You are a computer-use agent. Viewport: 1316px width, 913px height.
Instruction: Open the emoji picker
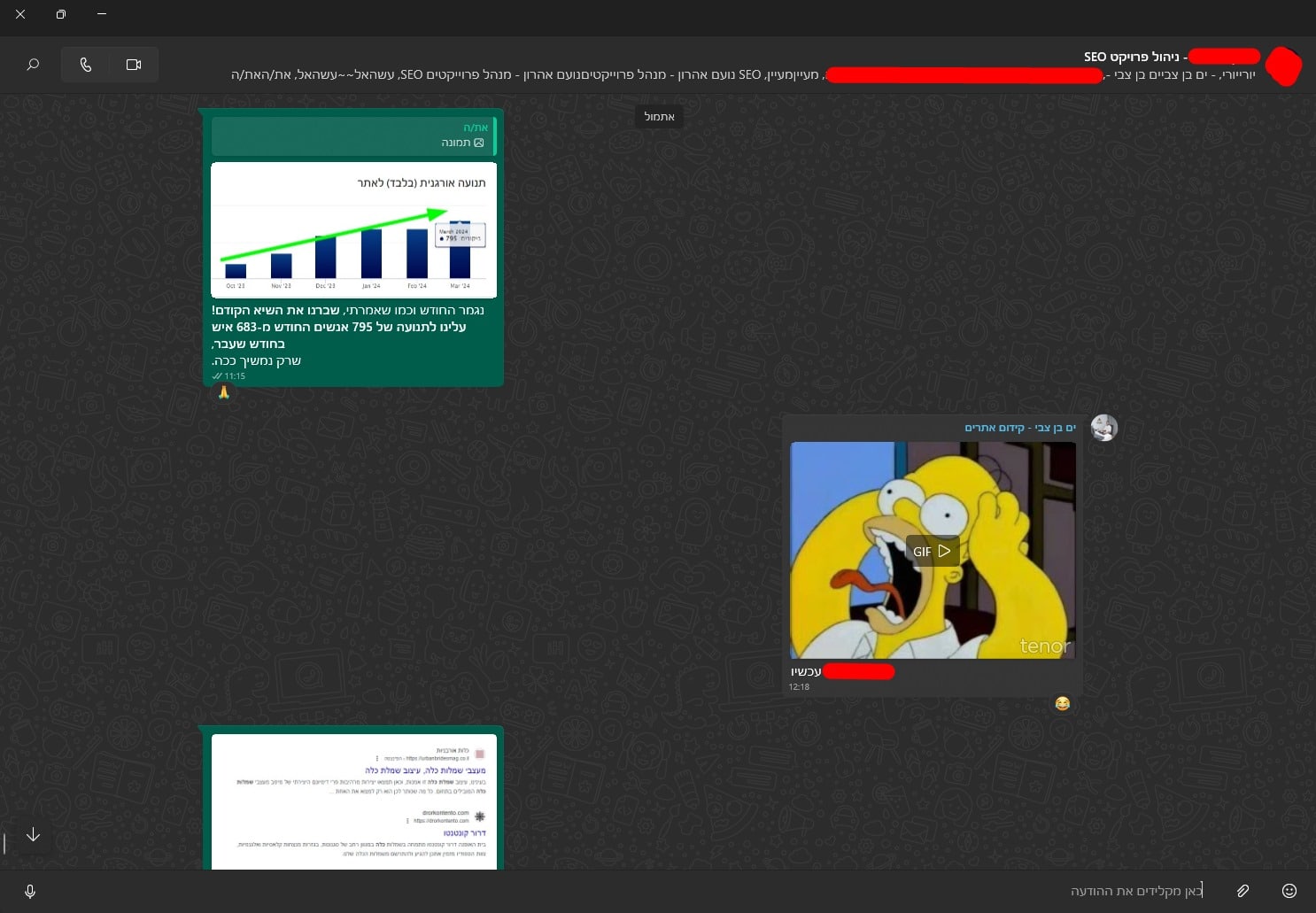pos(1289,891)
